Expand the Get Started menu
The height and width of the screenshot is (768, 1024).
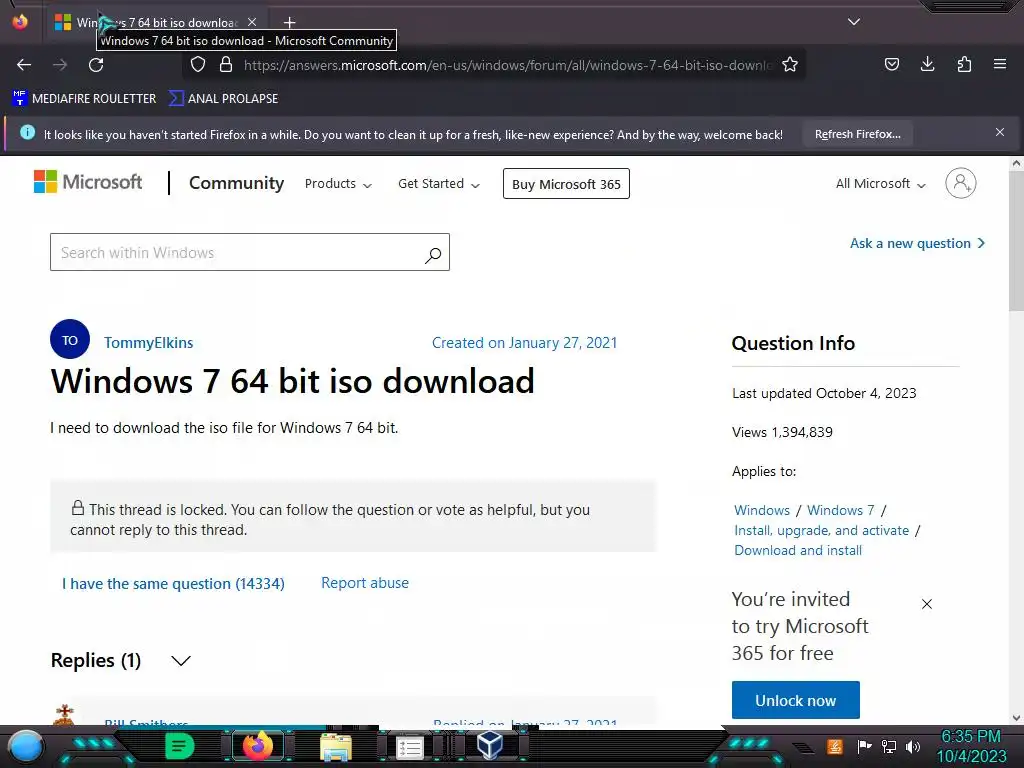tap(439, 184)
